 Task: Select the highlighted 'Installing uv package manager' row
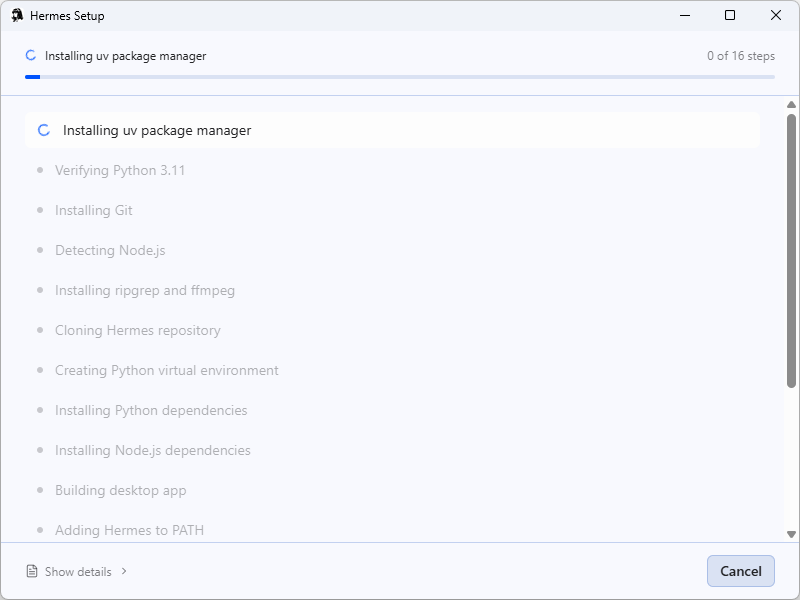(392, 130)
